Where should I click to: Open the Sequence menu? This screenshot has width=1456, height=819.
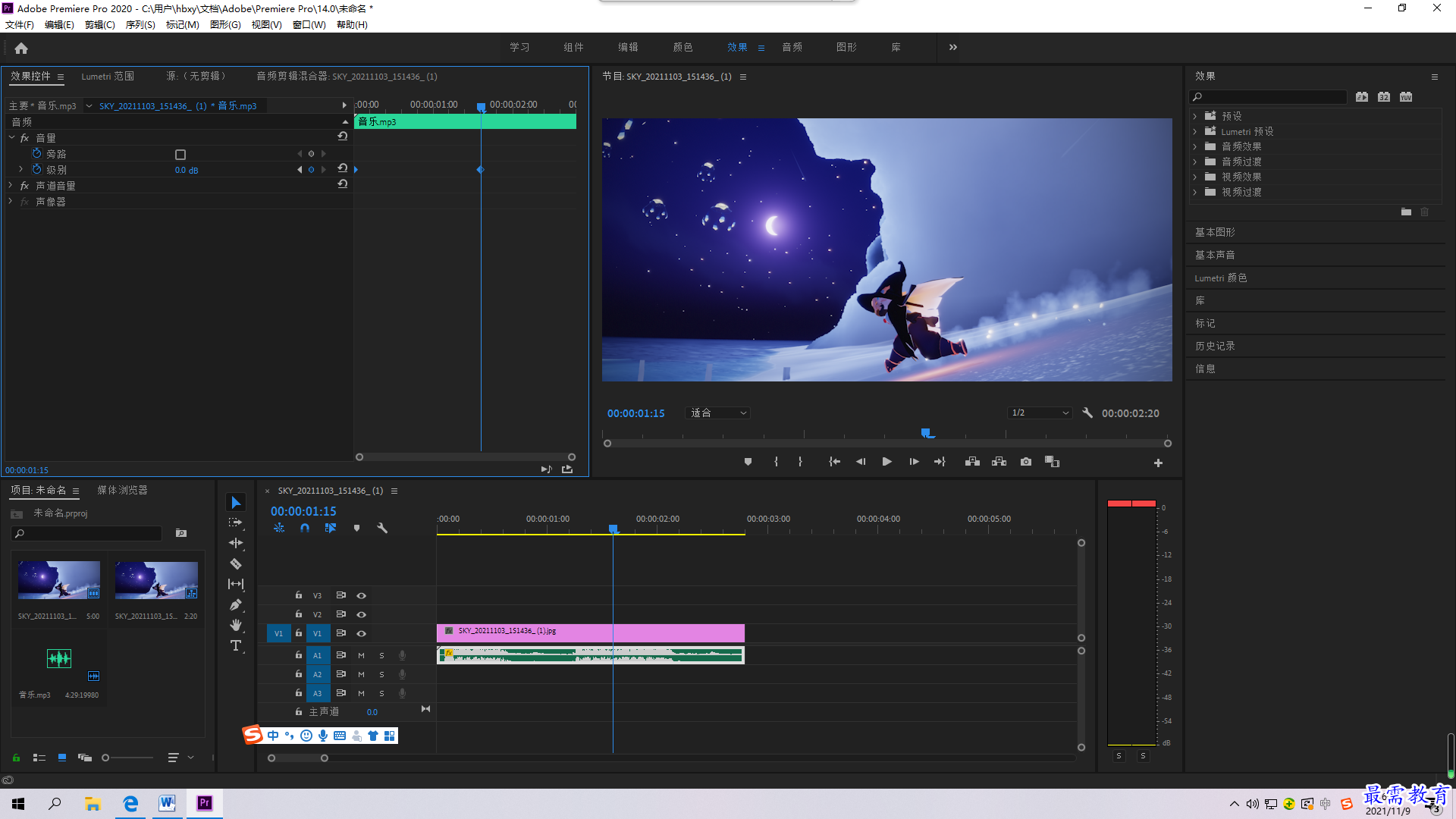[140, 25]
